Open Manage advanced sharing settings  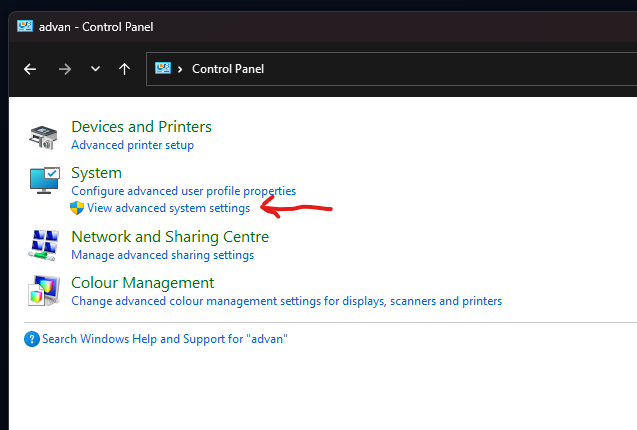(x=162, y=255)
